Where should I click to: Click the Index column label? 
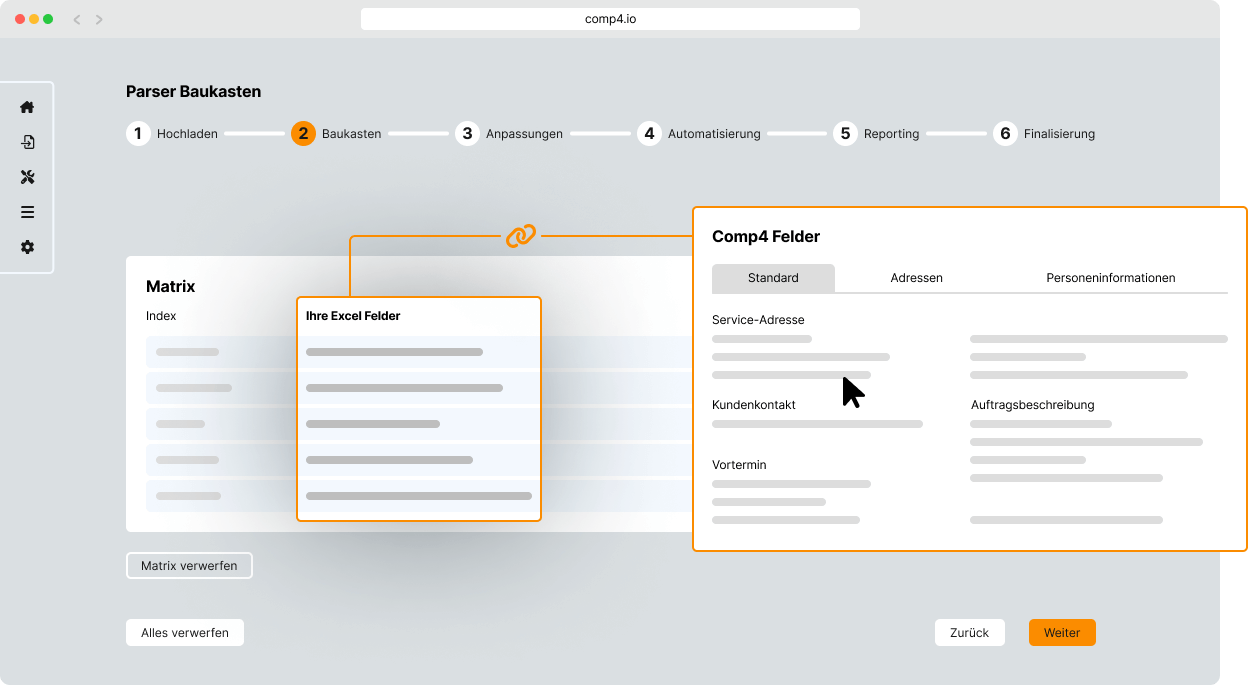[161, 316]
